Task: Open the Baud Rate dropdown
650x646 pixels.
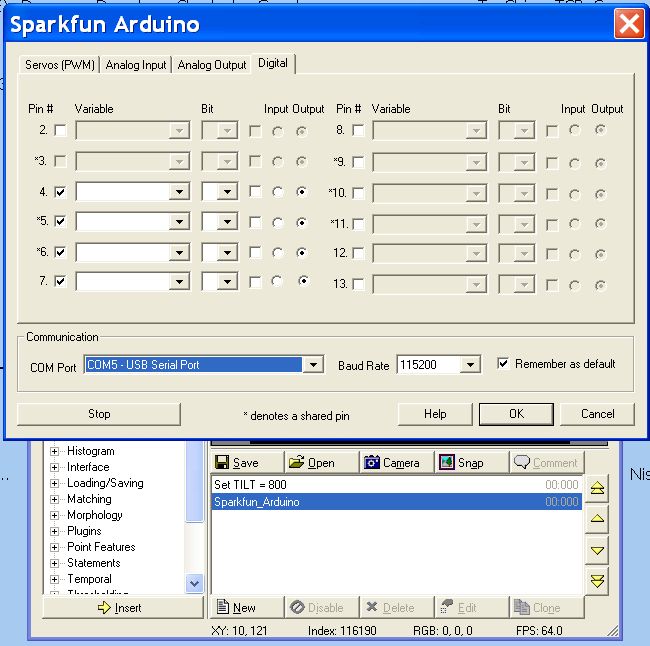Action: (471, 366)
